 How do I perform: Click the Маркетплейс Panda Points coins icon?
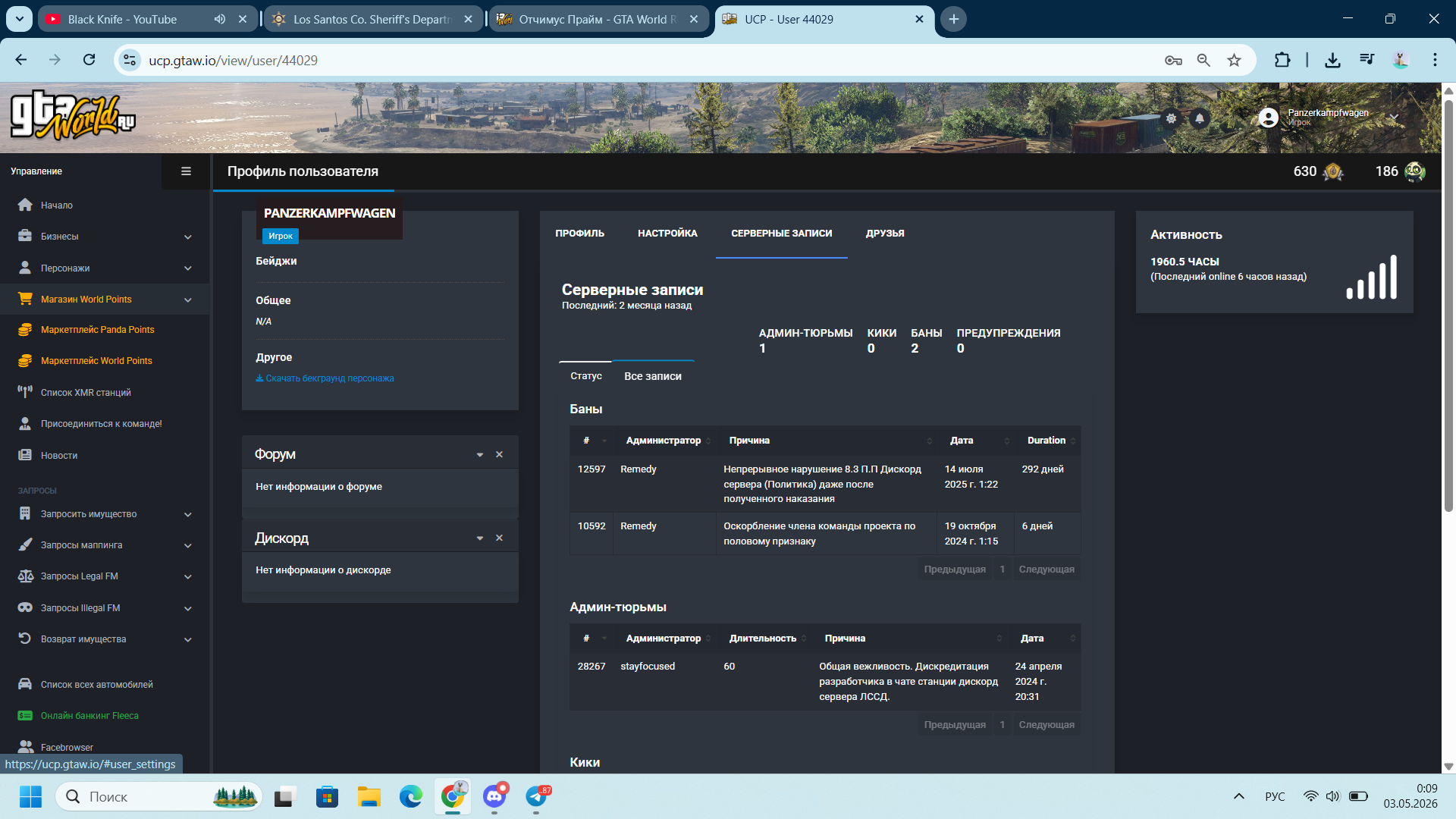[25, 330]
